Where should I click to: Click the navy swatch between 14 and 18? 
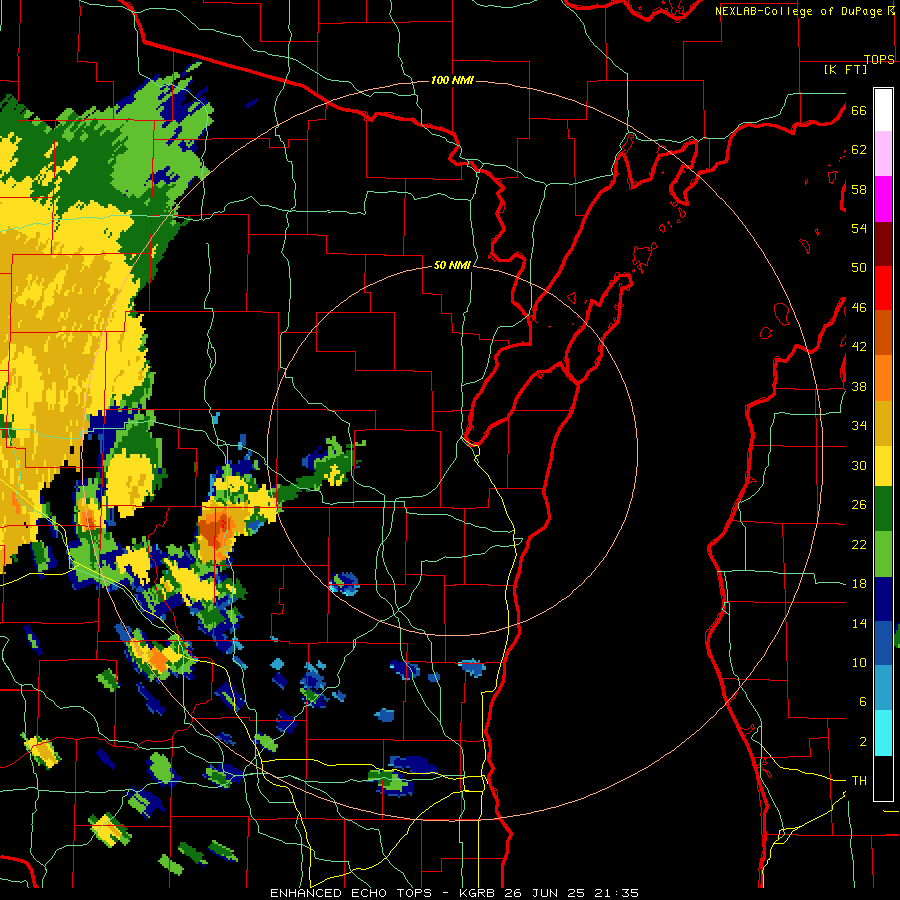tap(883, 599)
